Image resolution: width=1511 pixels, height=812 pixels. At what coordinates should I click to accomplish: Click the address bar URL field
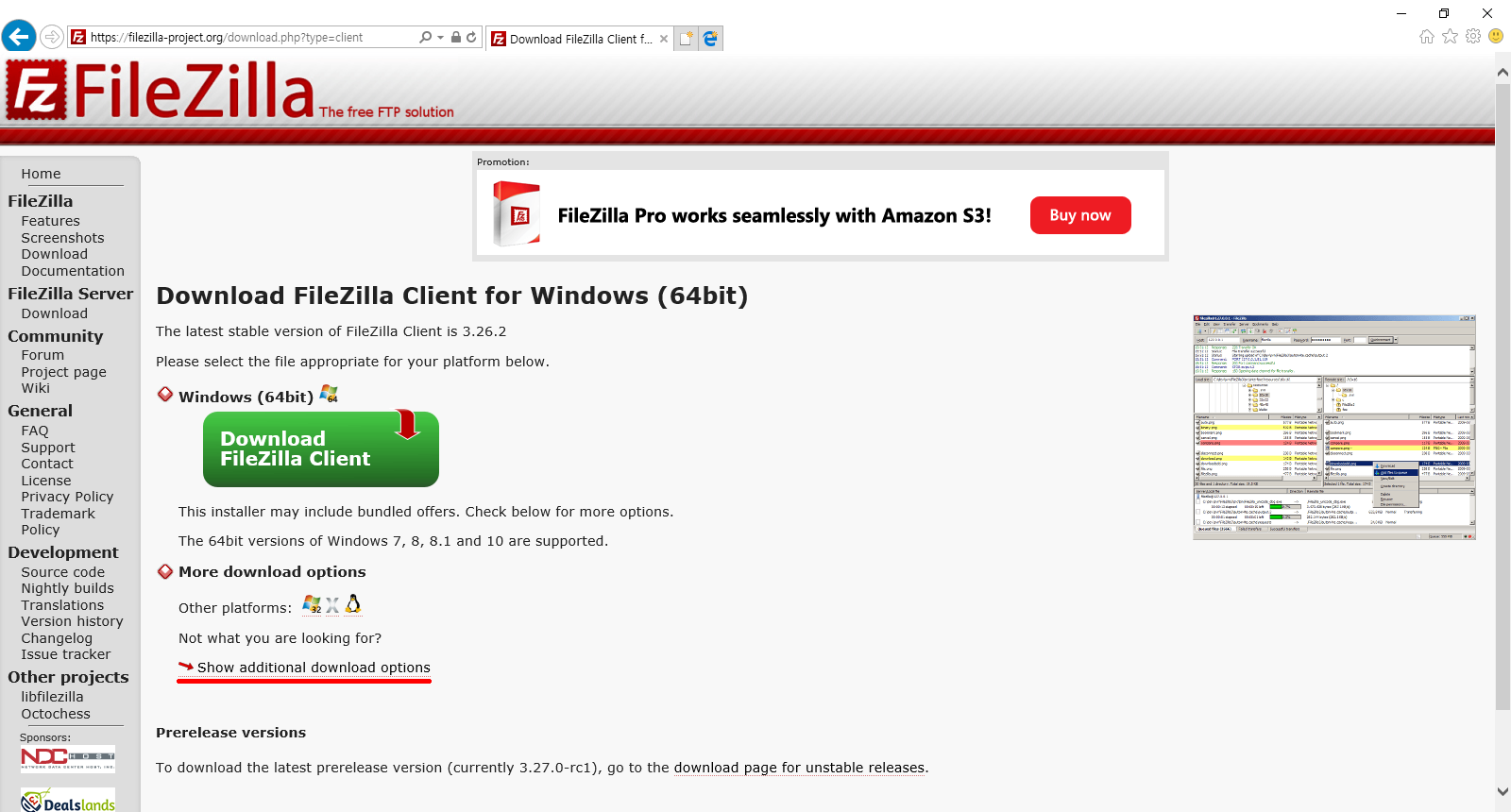[250, 38]
